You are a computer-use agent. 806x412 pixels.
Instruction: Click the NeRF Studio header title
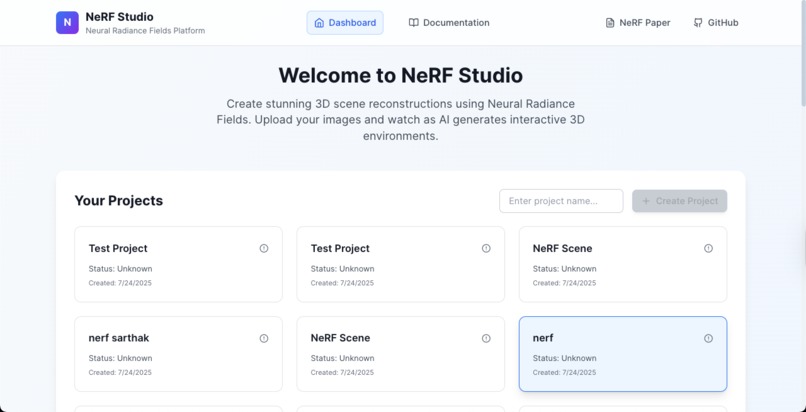pos(119,17)
